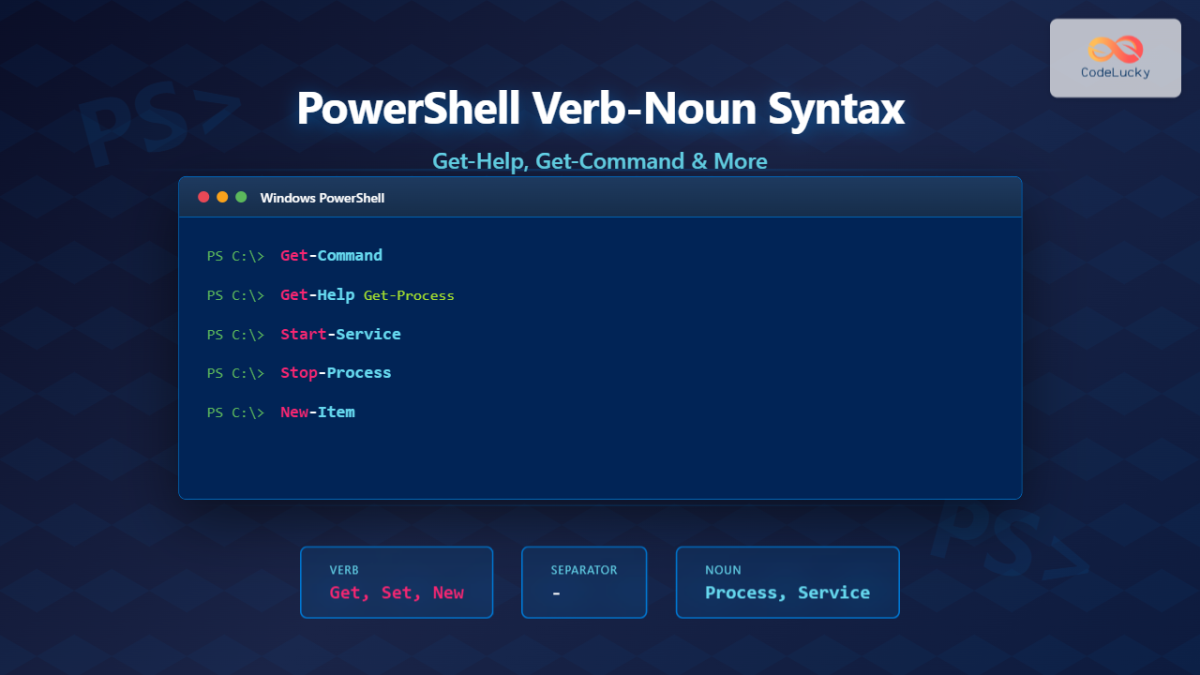1200x675 pixels.
Task: Click the Get-Help Get-Process command
Action: (367, 295)
